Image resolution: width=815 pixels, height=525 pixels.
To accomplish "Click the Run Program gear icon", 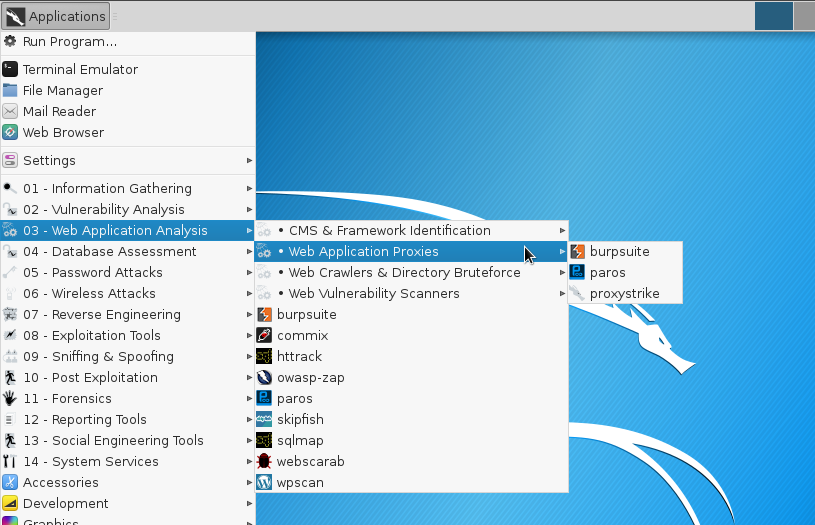I will tap(10, 41).
